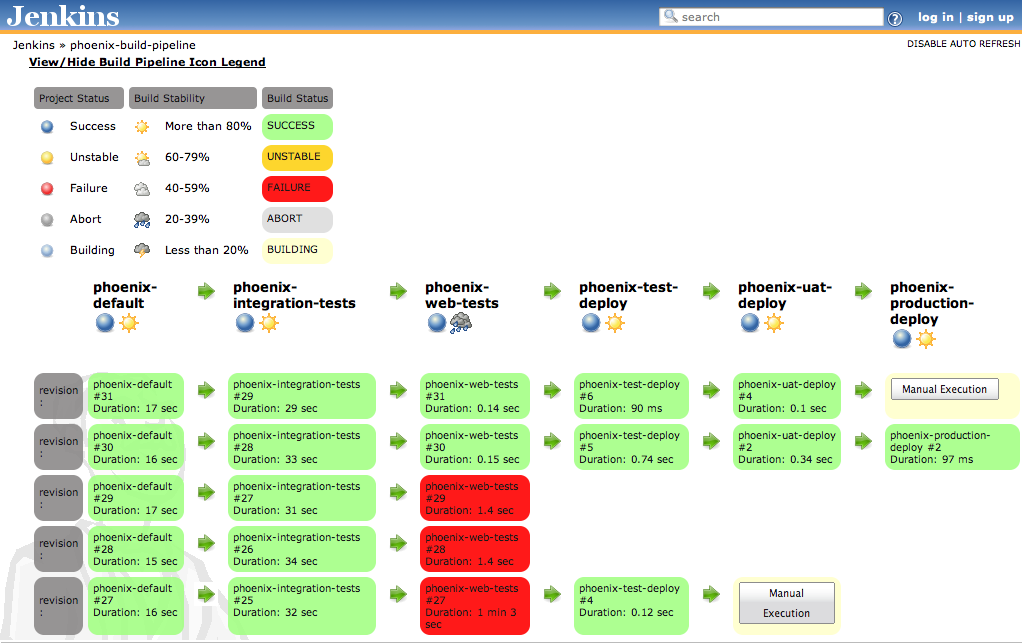Click the Jenkins breadcrumb link

(x=34, y=45)
